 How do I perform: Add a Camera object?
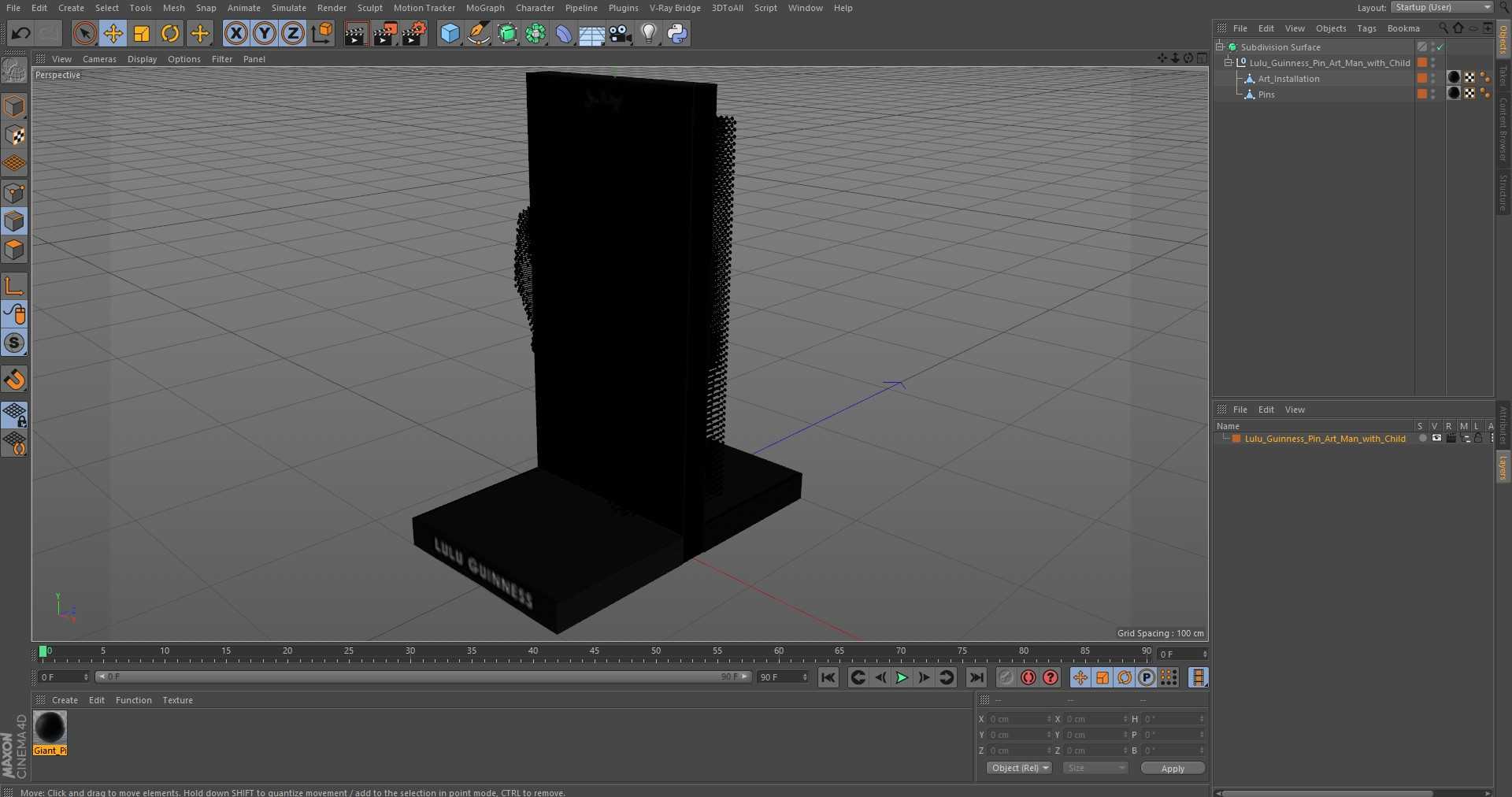621,33
